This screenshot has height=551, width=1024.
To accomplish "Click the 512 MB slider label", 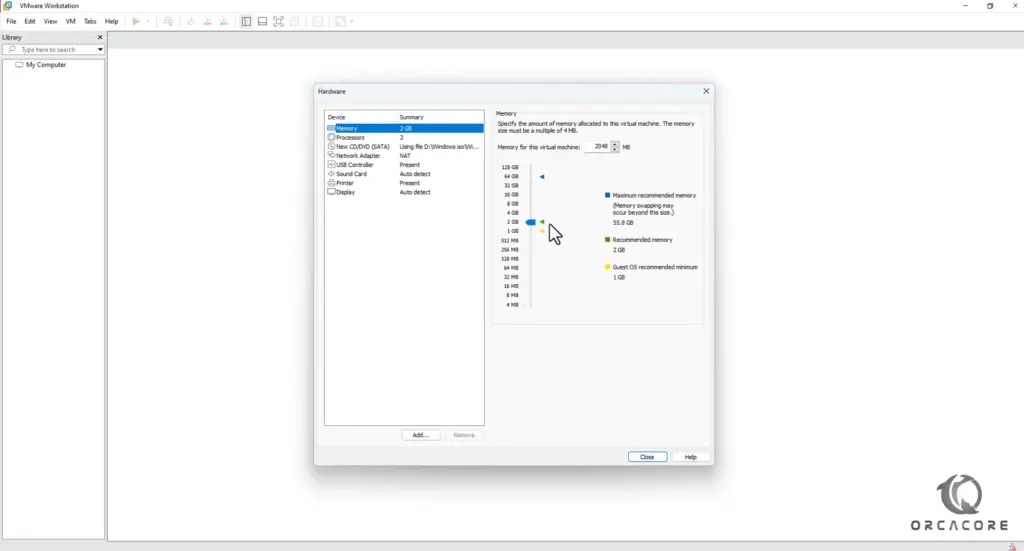I will coord(509,241).
